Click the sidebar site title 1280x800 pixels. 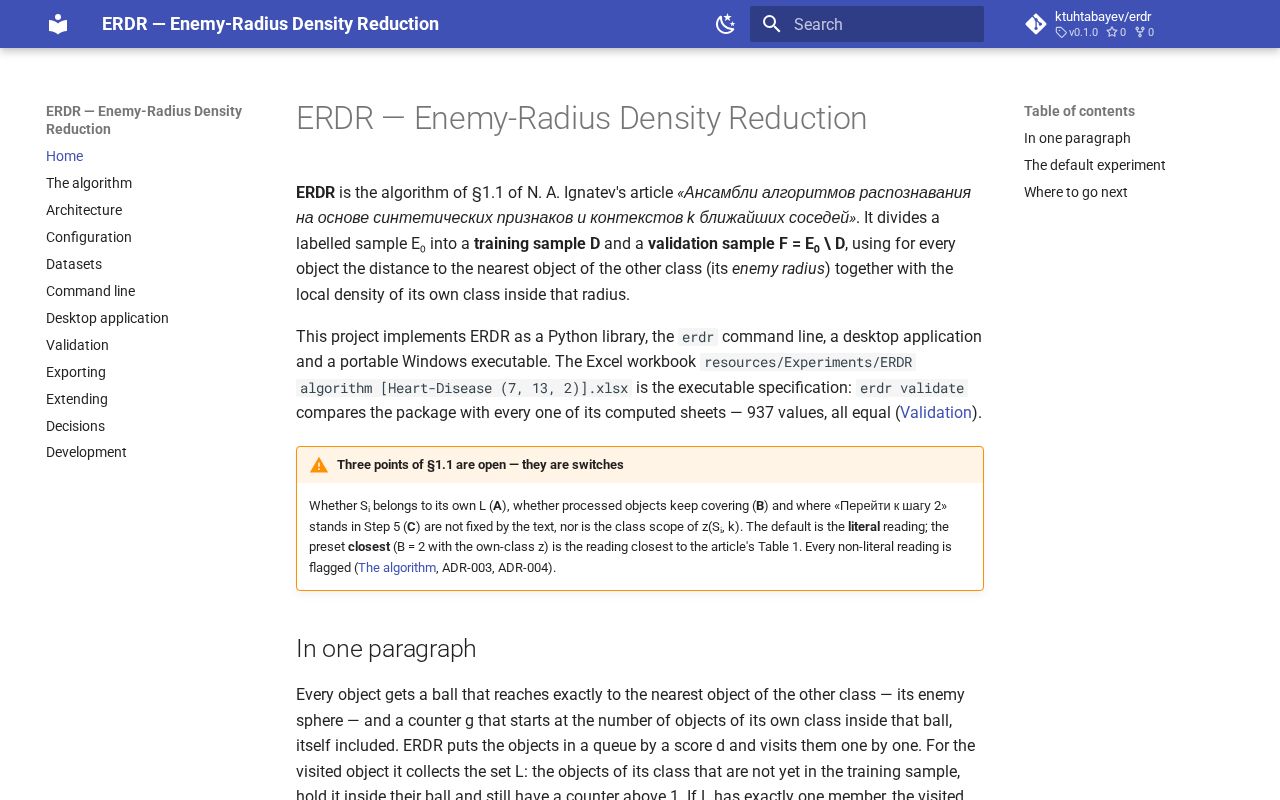click(144, 120)
